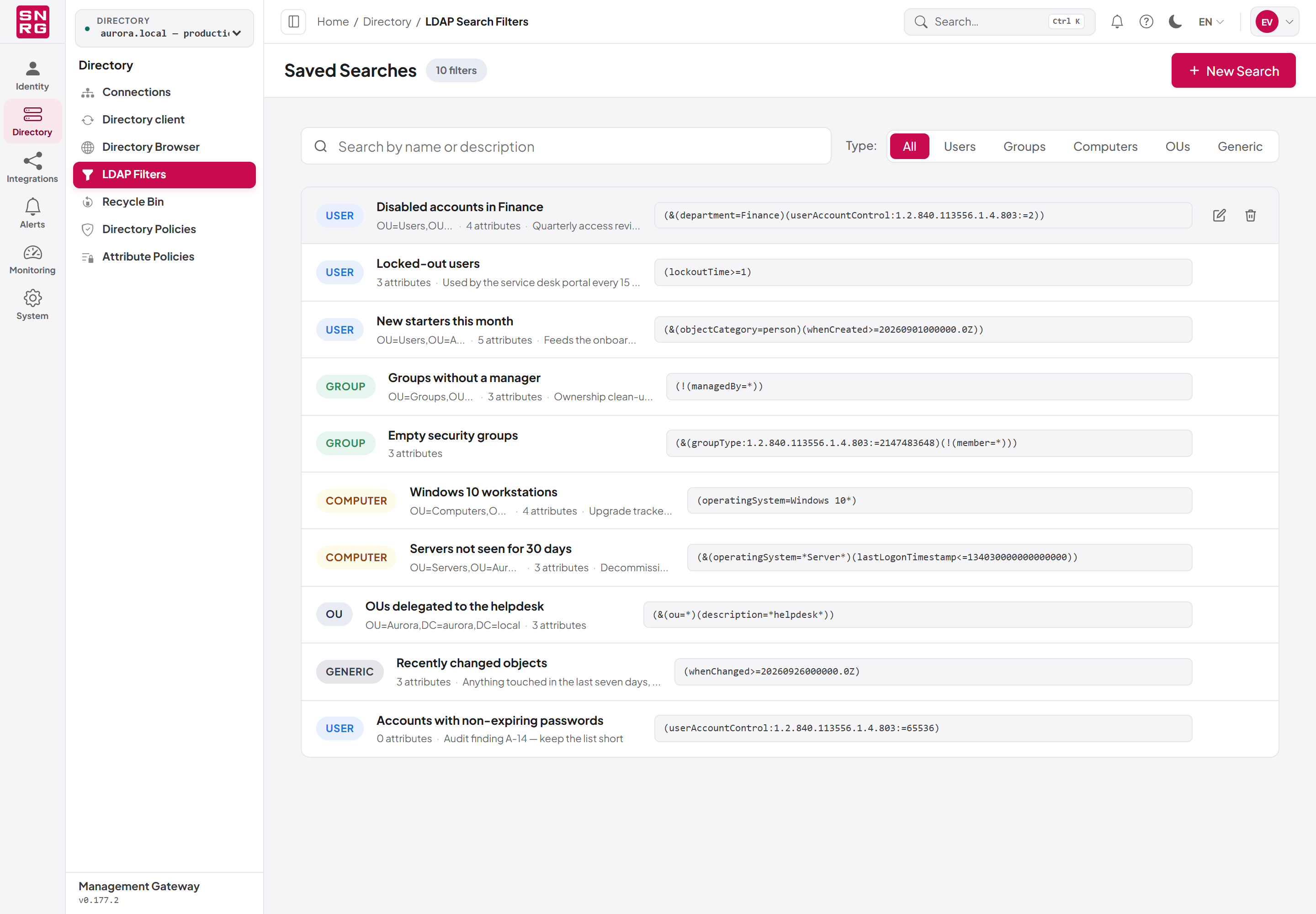Image resolution: width=1316 pixels, height=914 pixels.
Task: Select the whenChanged filter expression
Action: [x=933, y=672]
